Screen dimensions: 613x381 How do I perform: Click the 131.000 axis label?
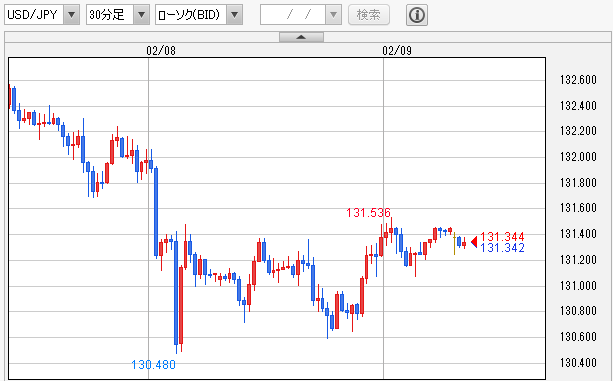(x=578, y=285)
